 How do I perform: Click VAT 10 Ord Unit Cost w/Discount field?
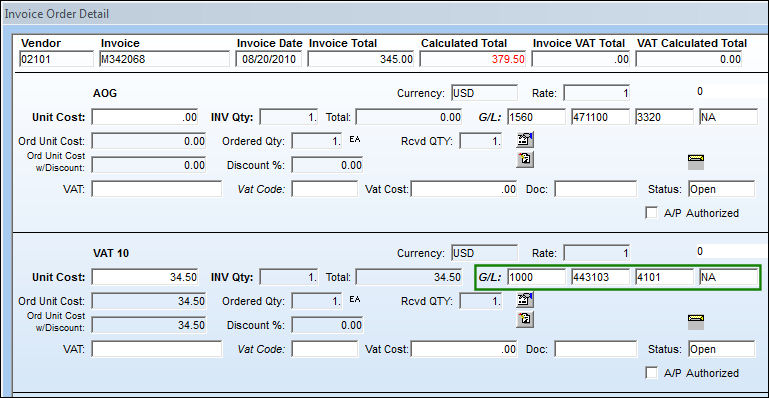(149, 325)
